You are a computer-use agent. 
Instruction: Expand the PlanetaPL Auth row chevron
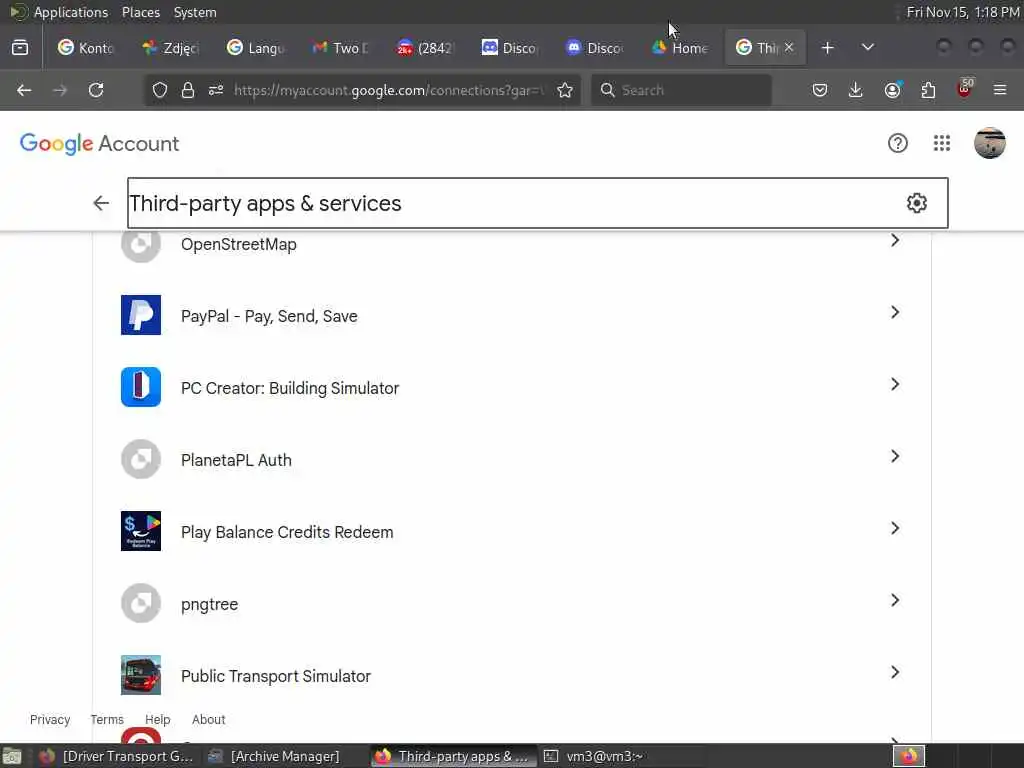click(895, 456)
